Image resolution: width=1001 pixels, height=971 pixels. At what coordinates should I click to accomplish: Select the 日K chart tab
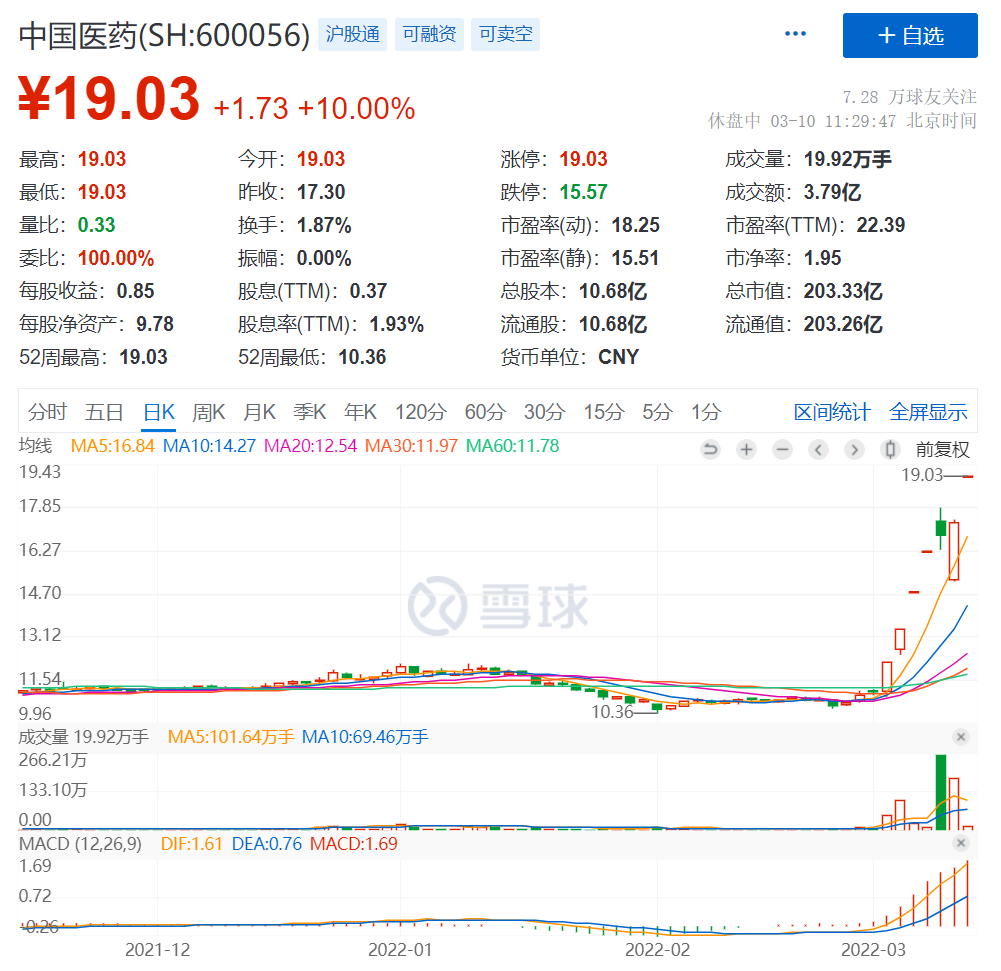click(159, 412)
